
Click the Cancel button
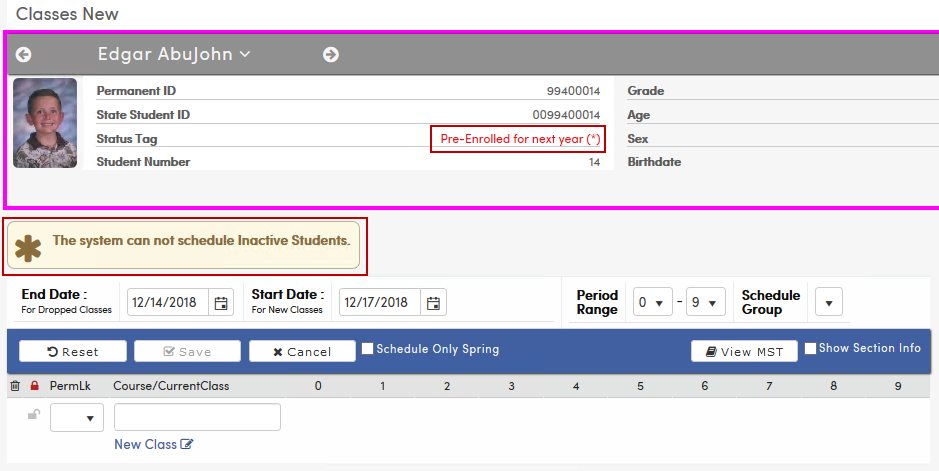(302, 351)
